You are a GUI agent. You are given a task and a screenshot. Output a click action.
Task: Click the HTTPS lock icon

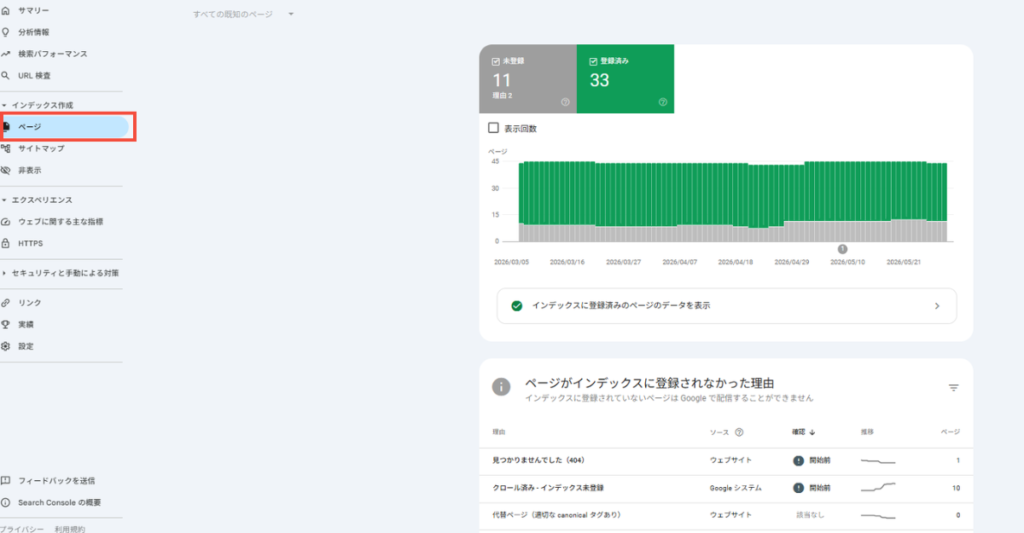pos(5,243)
